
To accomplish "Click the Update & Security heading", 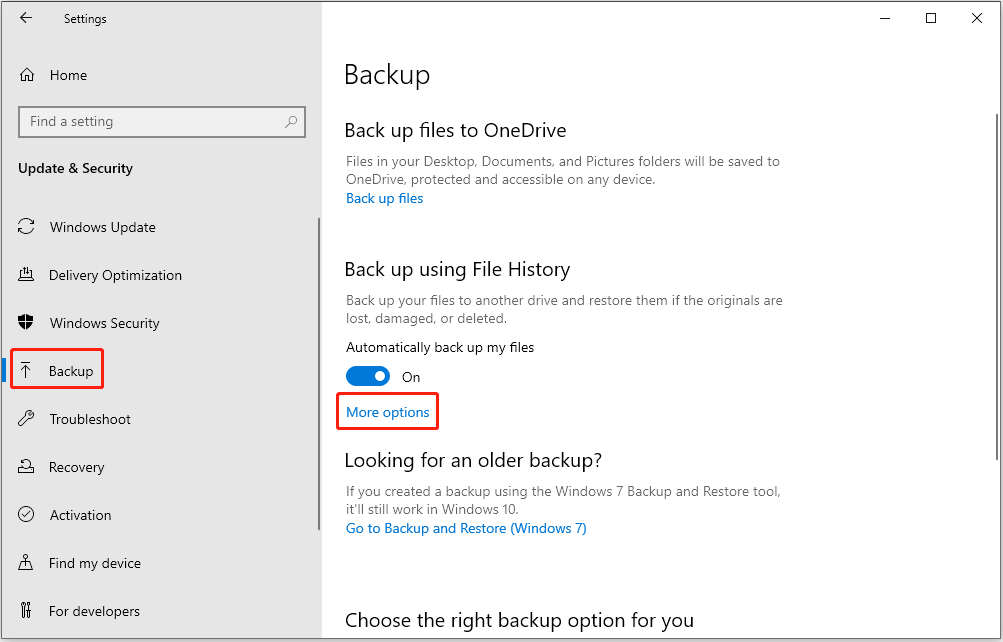I will tap(75, 168).
